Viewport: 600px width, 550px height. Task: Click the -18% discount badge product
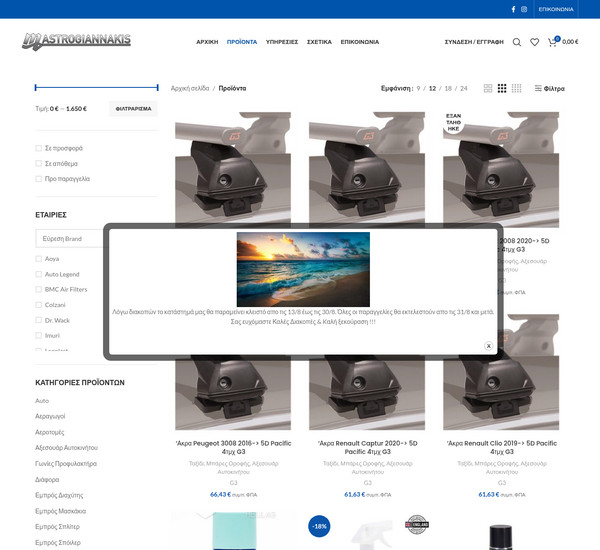(319, 526)
